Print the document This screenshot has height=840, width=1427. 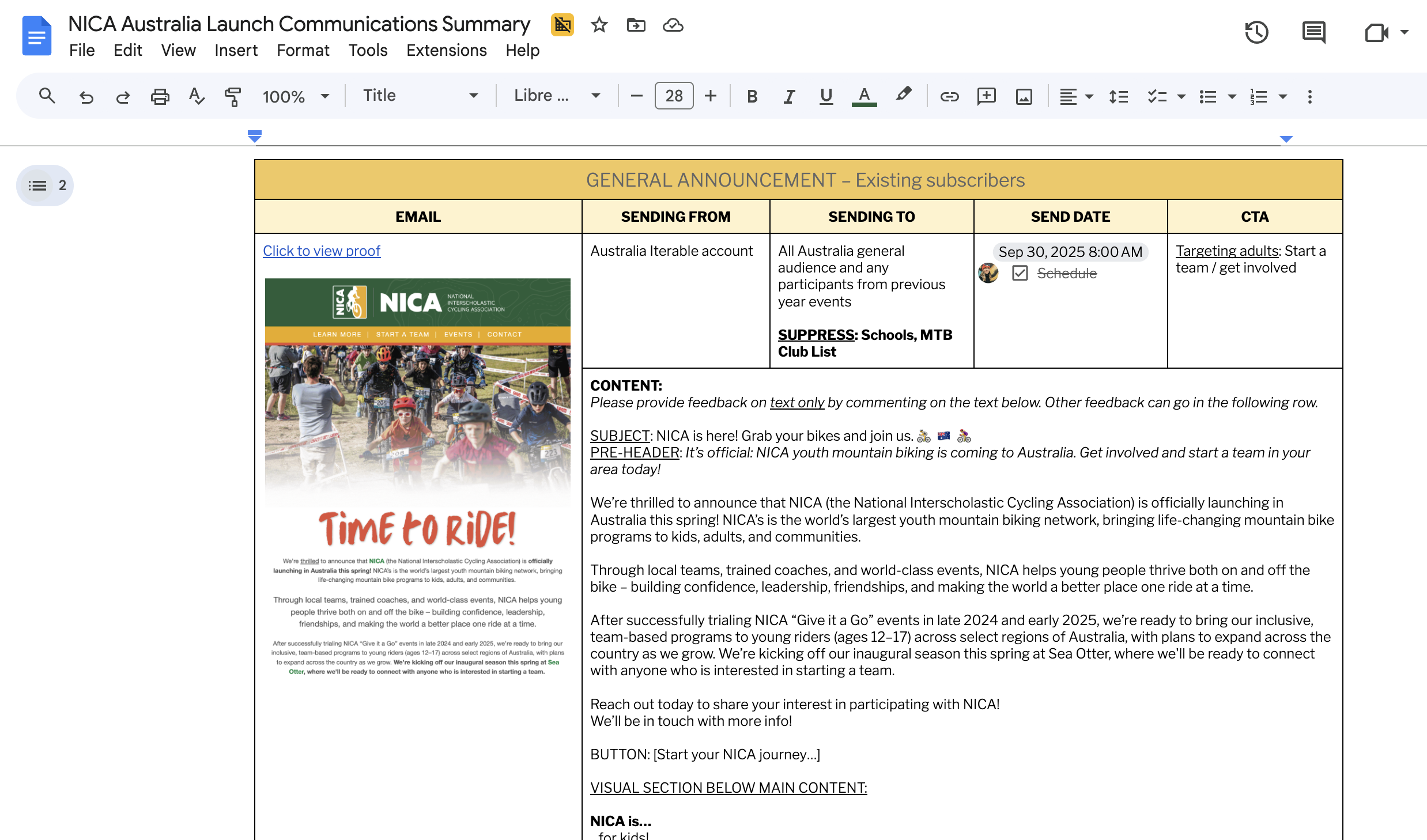click(160, 96)
